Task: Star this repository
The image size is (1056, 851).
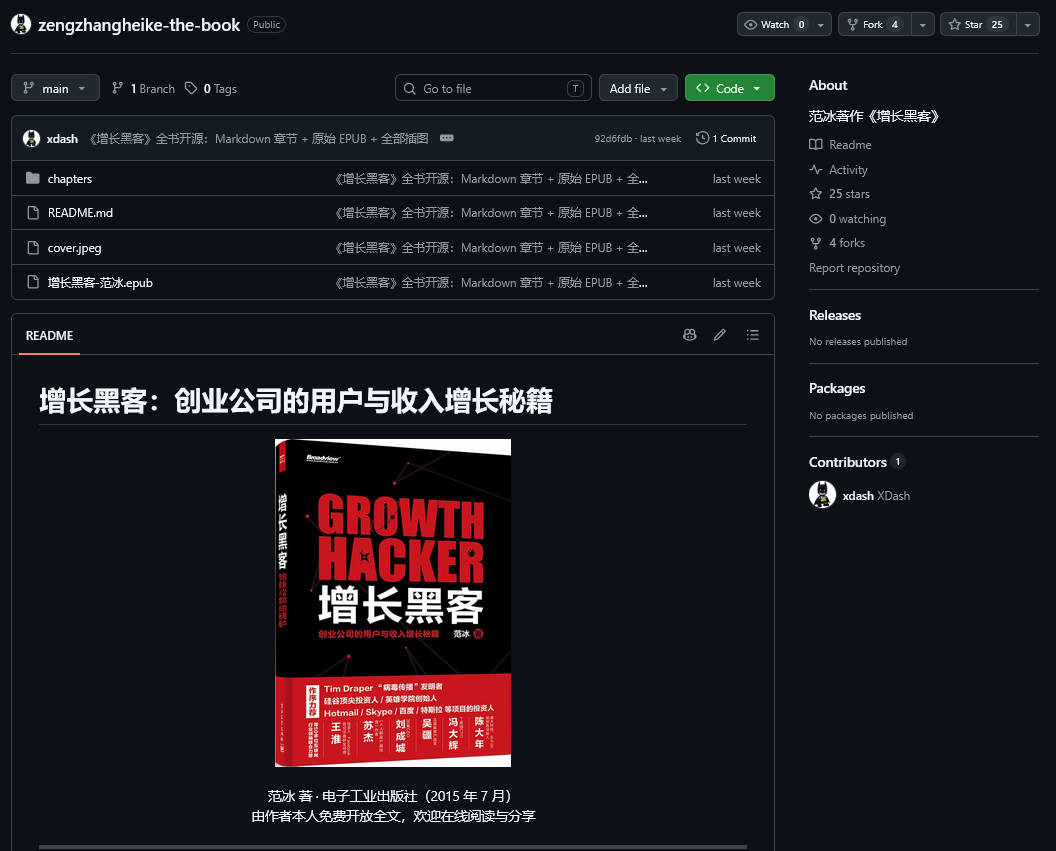Action: (978, 24)
